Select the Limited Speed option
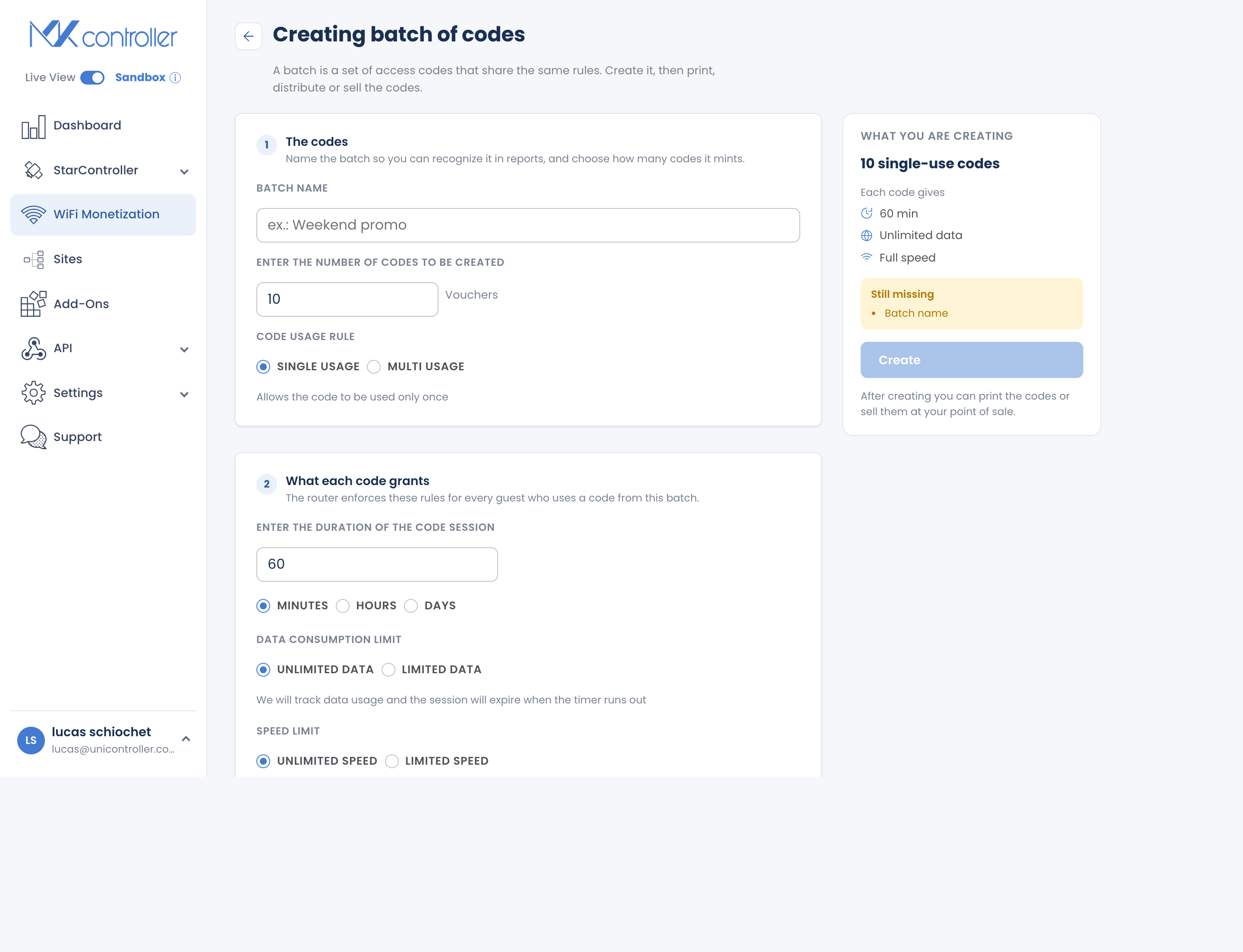The image size is (1243, 952). (x=391, y=761)
